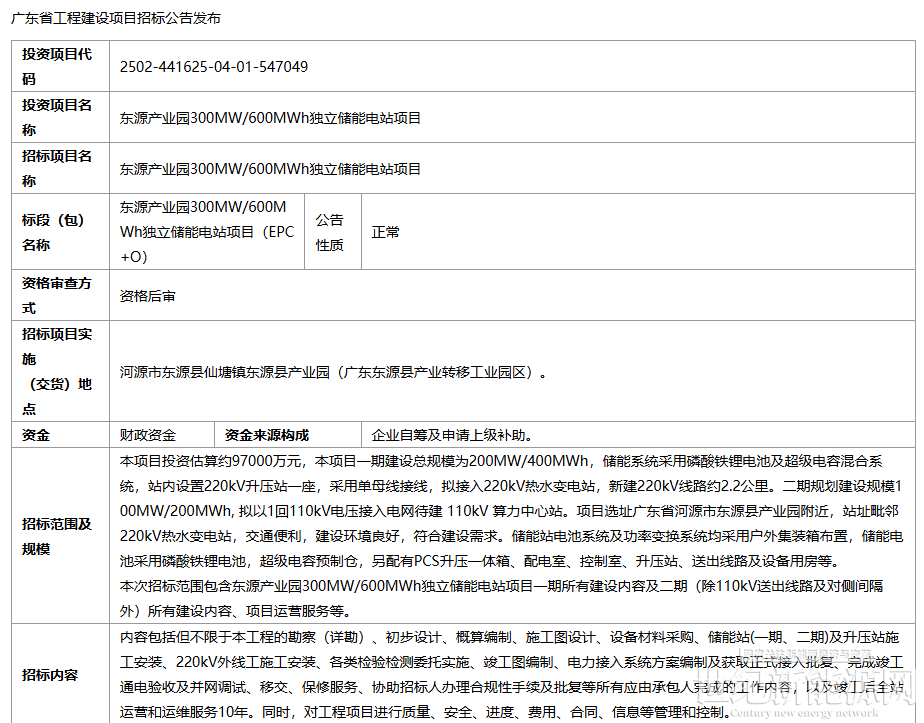Click the project name value beside 招标项目名称
Image resolution: width=924 pixels, height=723 pixels.
point(271,169)
